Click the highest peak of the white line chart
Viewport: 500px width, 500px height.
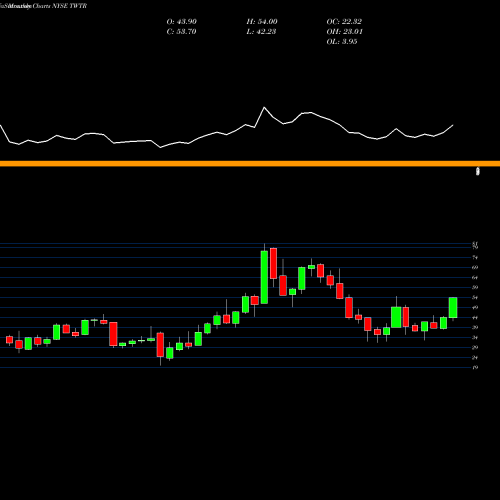point(264,107)
